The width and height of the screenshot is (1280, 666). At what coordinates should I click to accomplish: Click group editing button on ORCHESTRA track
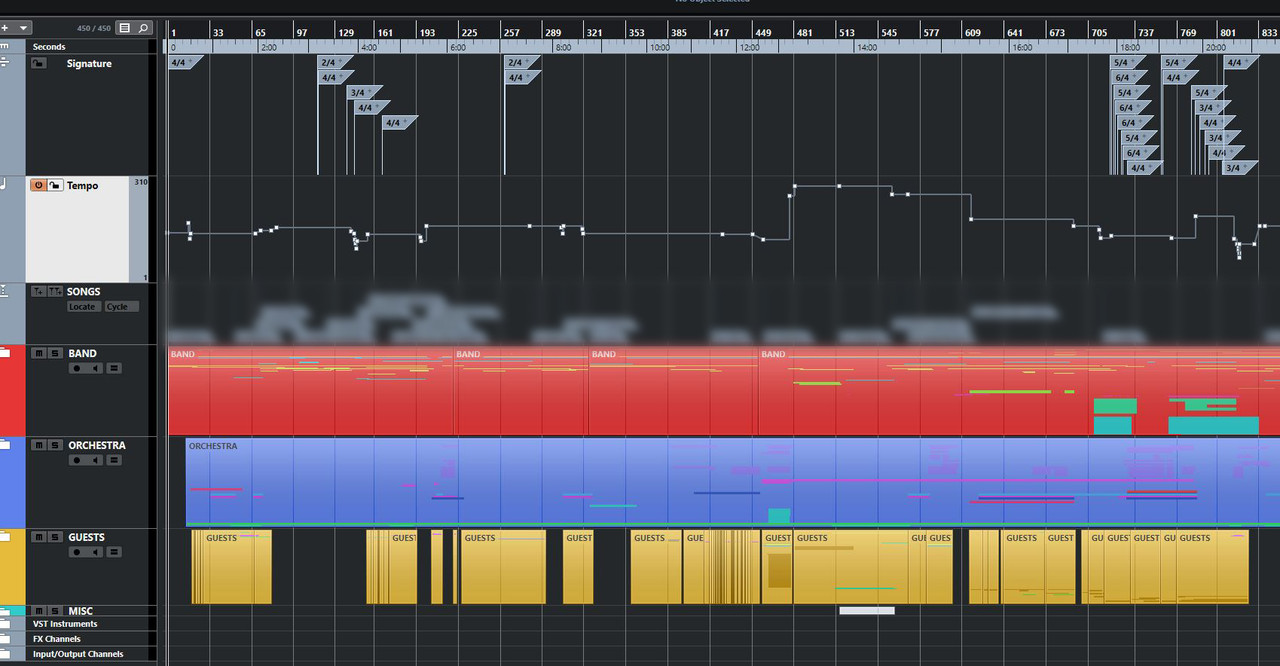(114, 460)
